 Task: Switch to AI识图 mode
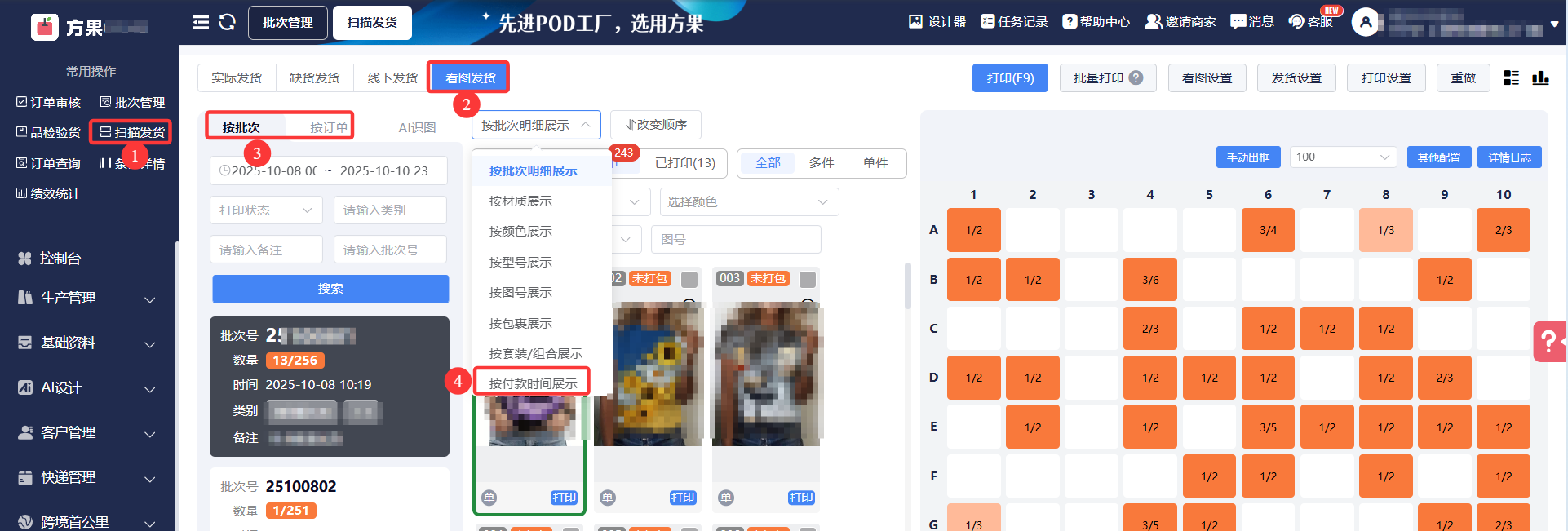coord(417,127)
